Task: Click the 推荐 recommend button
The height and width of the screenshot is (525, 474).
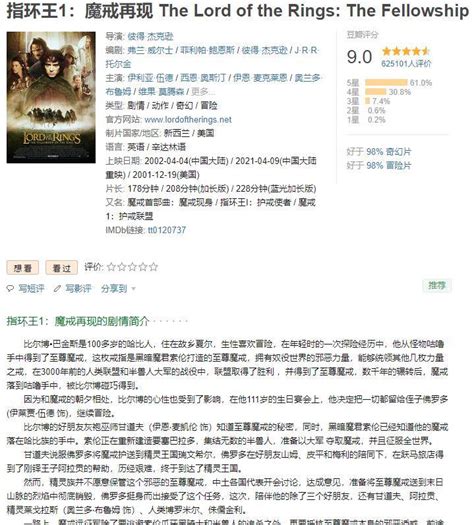Action: coord(437,286)
